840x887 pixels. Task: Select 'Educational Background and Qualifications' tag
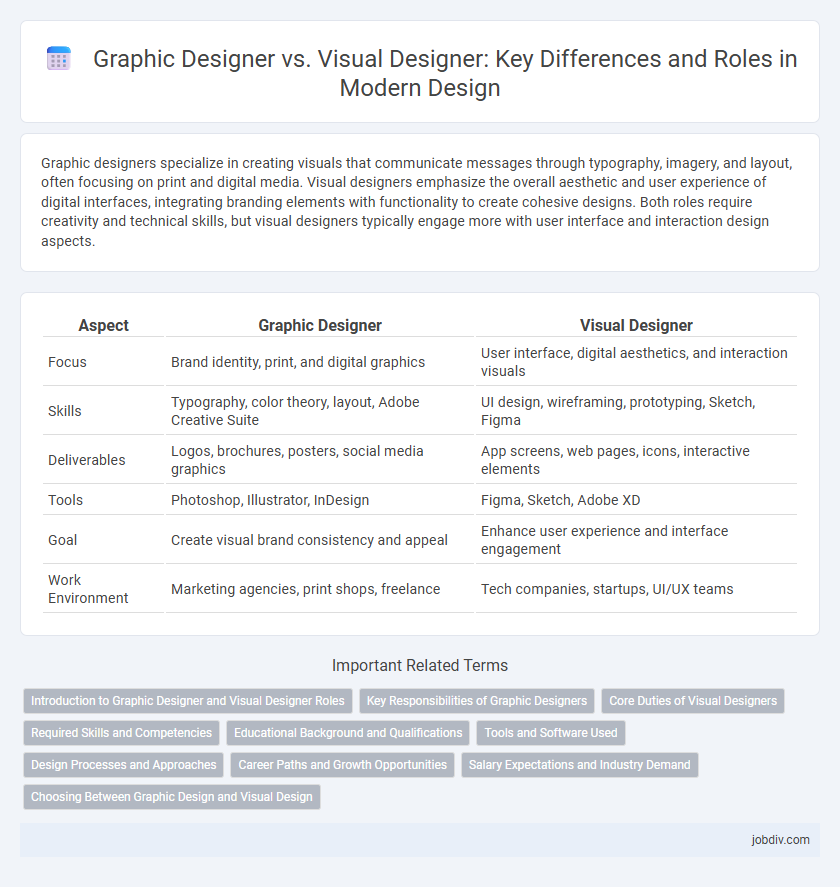[348, 733]
